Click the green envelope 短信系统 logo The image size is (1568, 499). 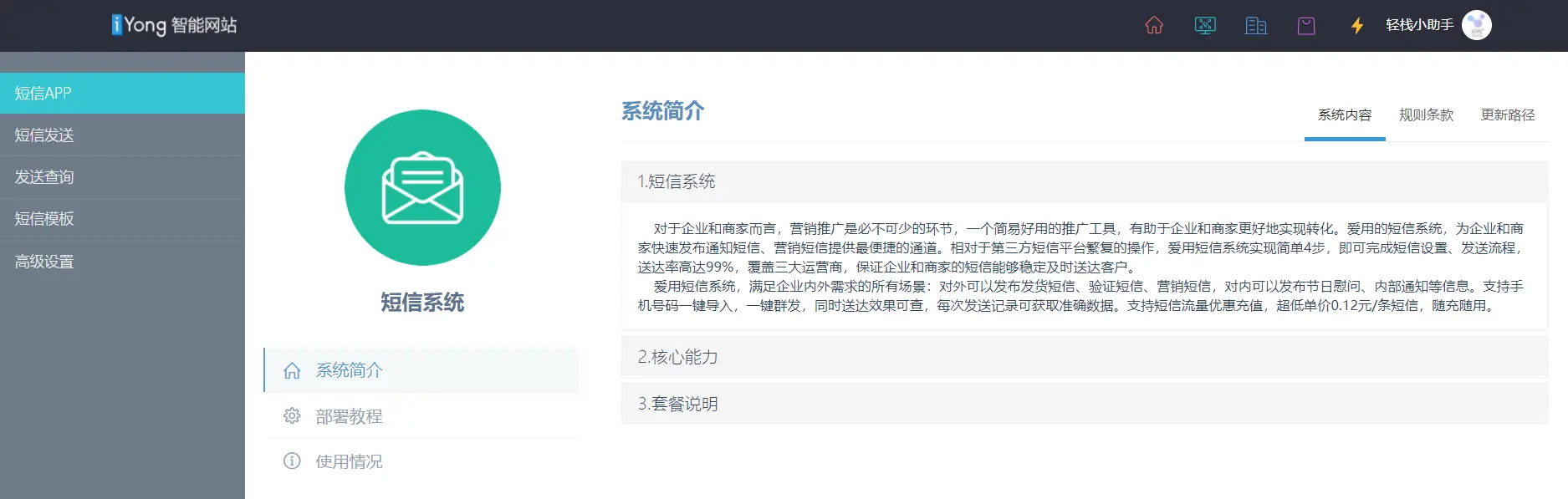[422, 188]
